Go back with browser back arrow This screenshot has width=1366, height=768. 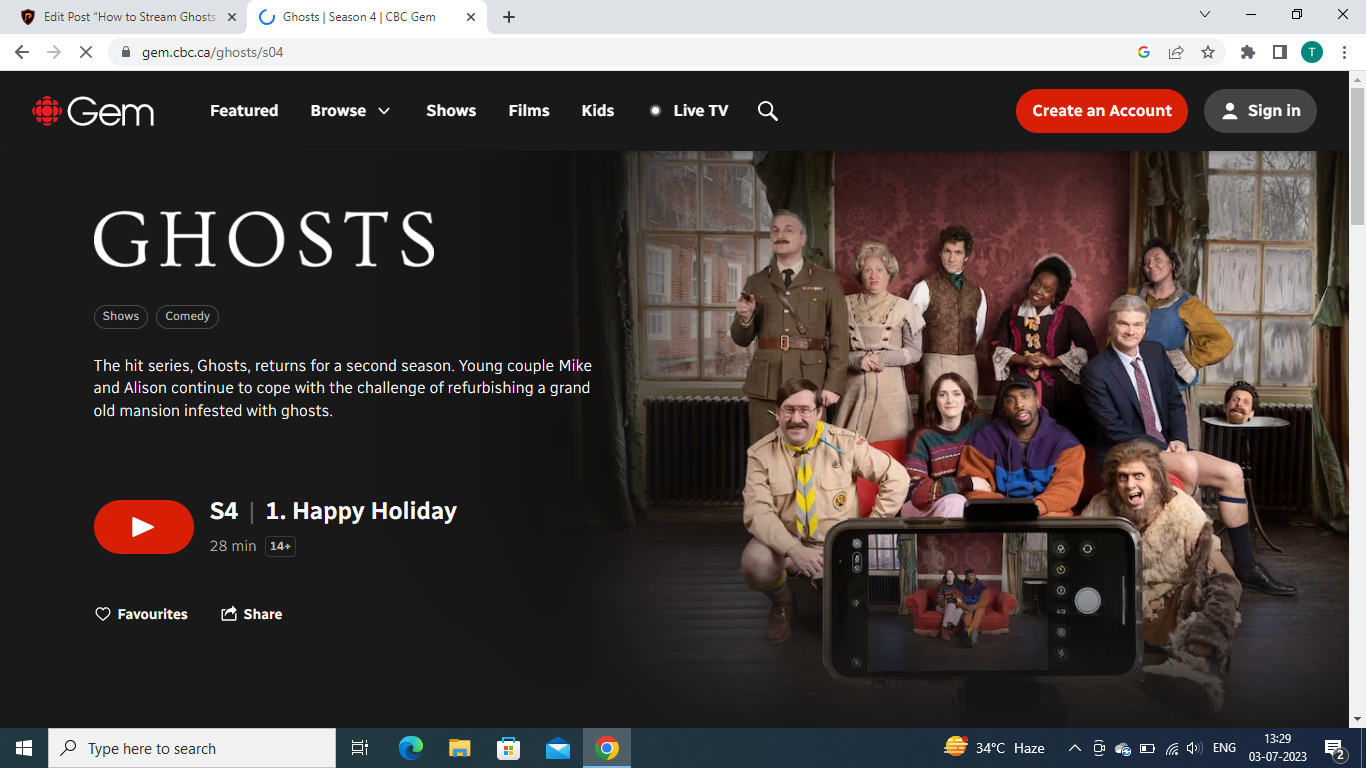tap(22, 52)
